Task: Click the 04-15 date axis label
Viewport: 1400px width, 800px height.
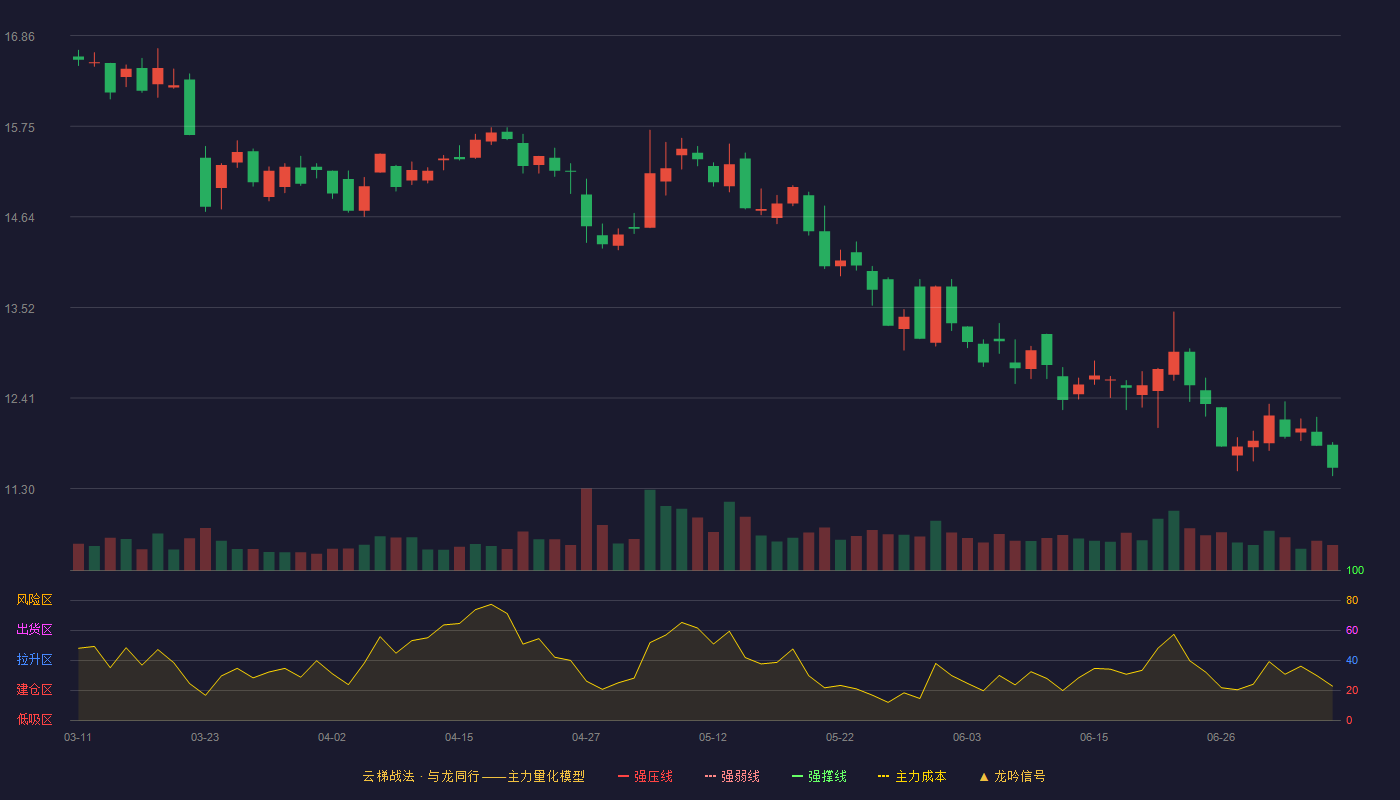Action: (459, 737)
